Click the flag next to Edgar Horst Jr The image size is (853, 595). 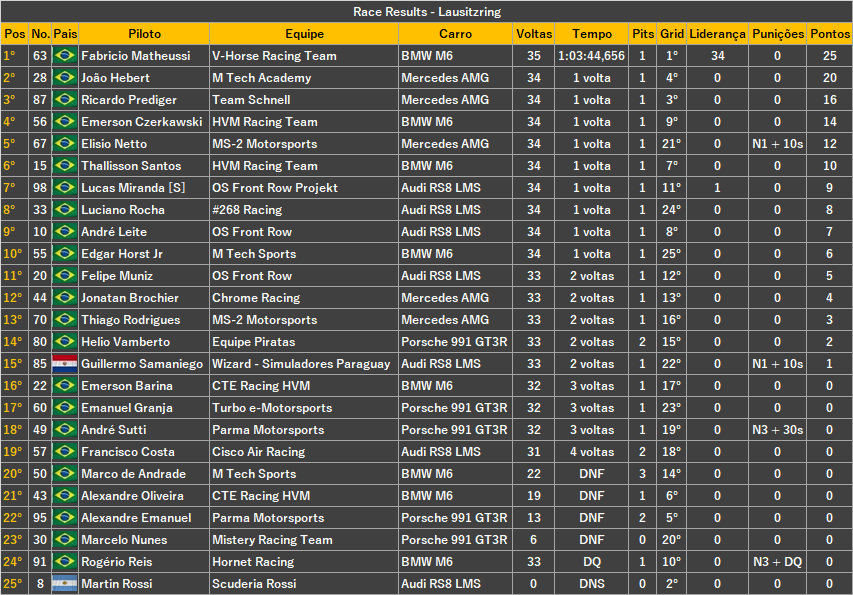(x=65, y=254)
